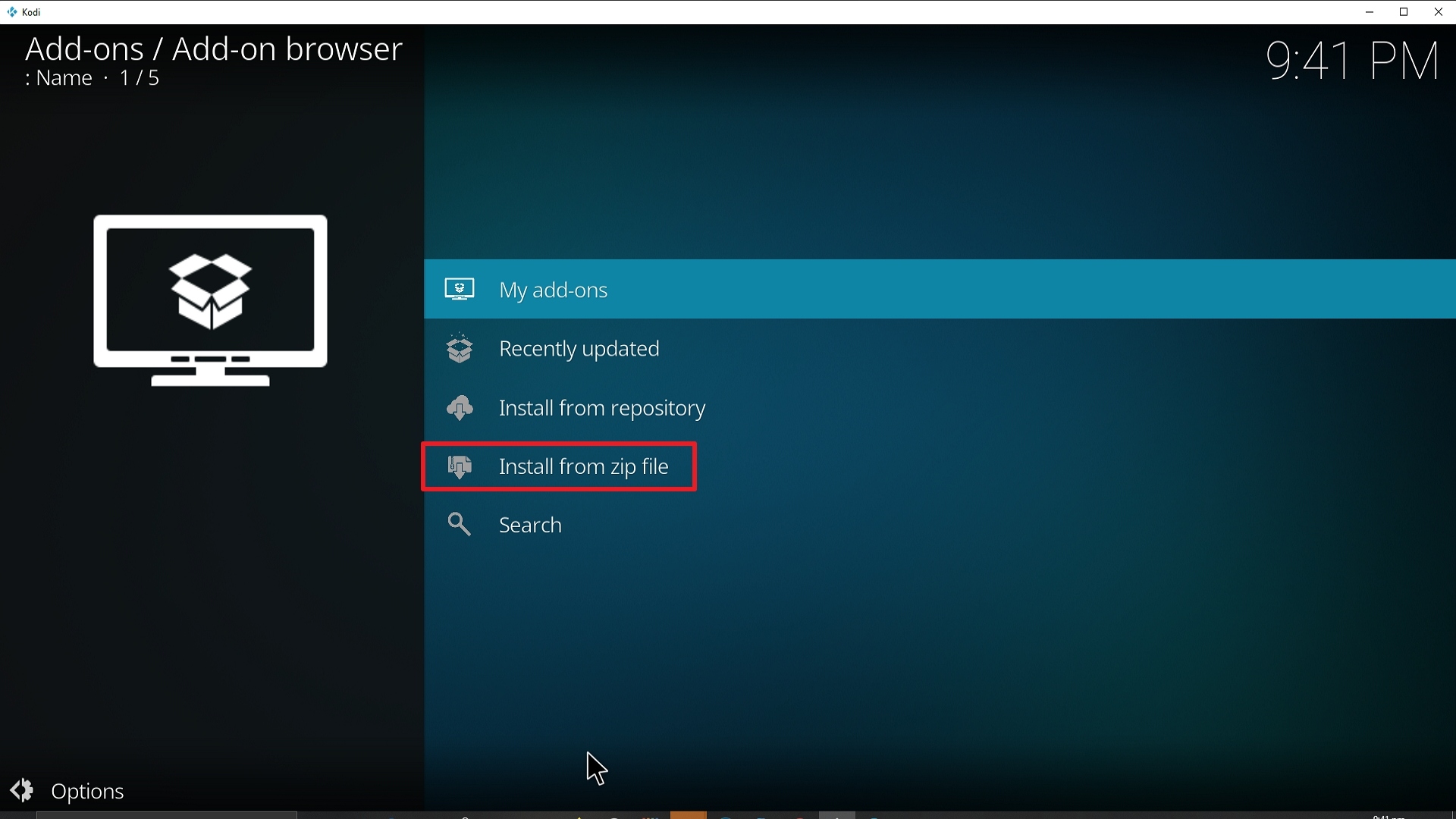Click the Install from repository cloud icon

(460, 408)
